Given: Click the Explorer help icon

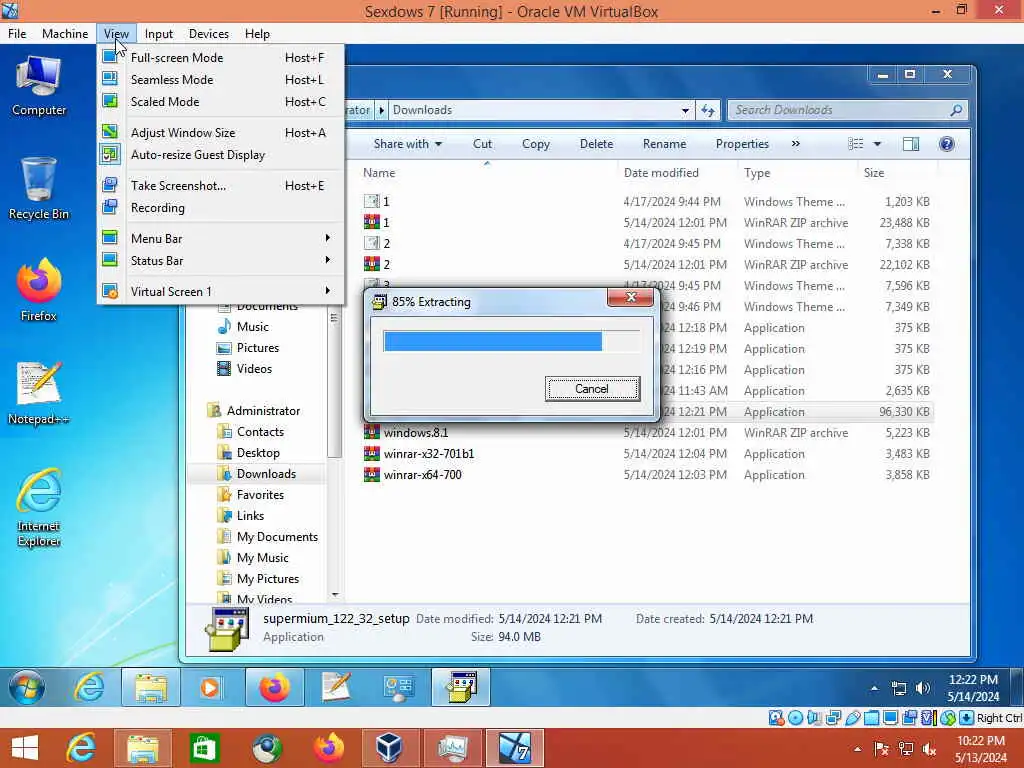Looking at the screenshot, I should [946, 144].
